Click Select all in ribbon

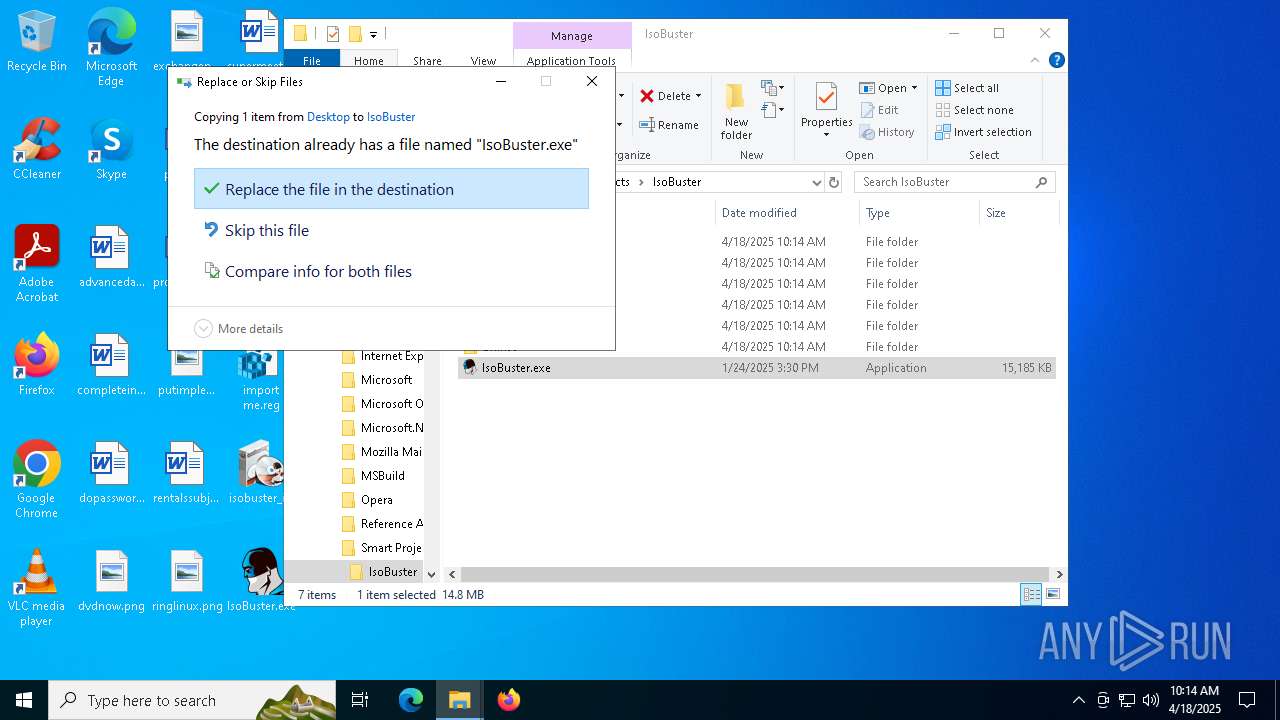[967, 88]
